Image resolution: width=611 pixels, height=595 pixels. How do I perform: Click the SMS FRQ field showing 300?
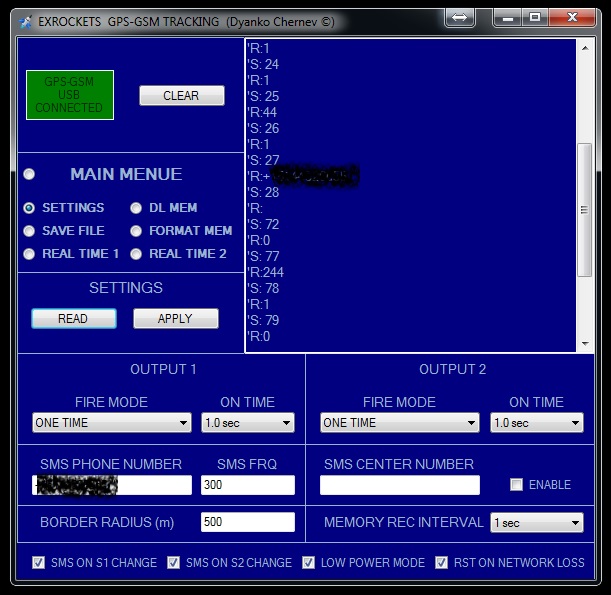(248, 485)
